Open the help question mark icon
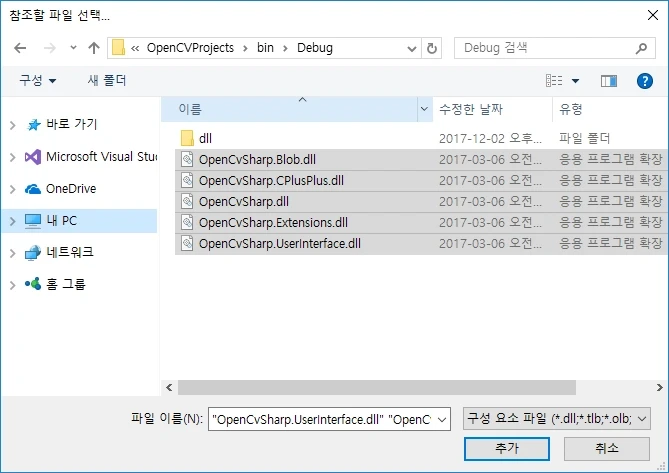 coord(645,80)
